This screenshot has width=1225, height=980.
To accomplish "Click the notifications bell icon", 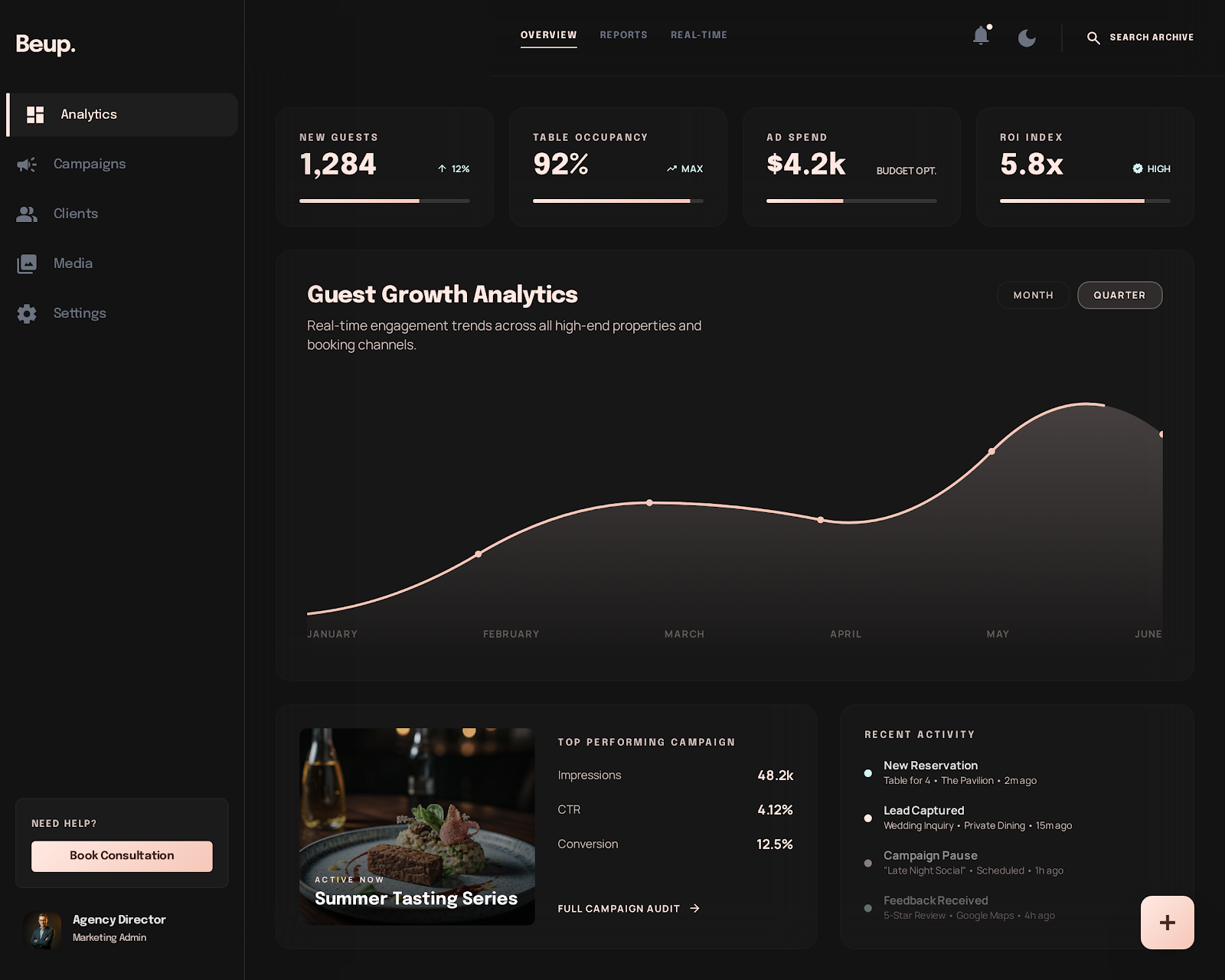I will click(x=981, y=36).
